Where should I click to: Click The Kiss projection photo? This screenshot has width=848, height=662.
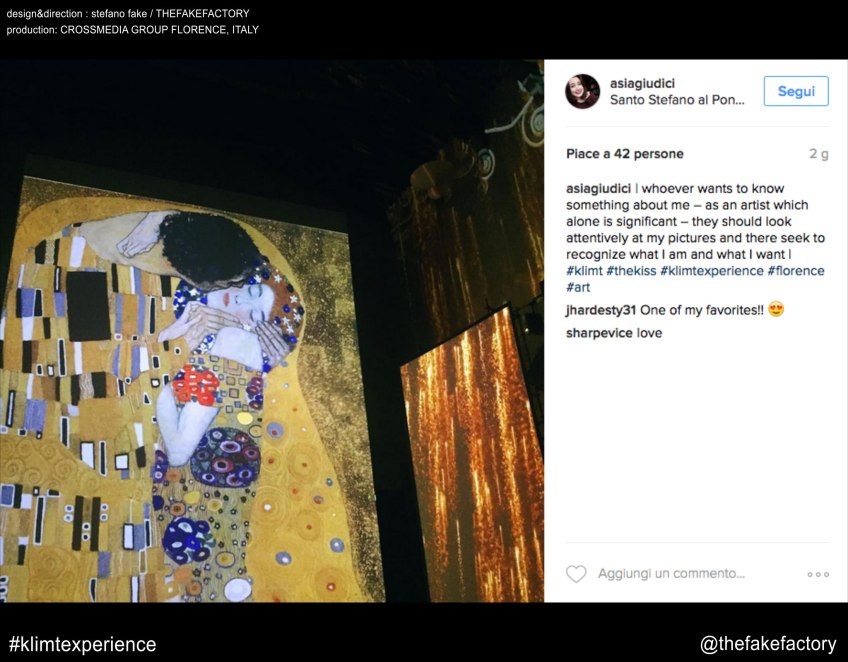pos(271,330)
